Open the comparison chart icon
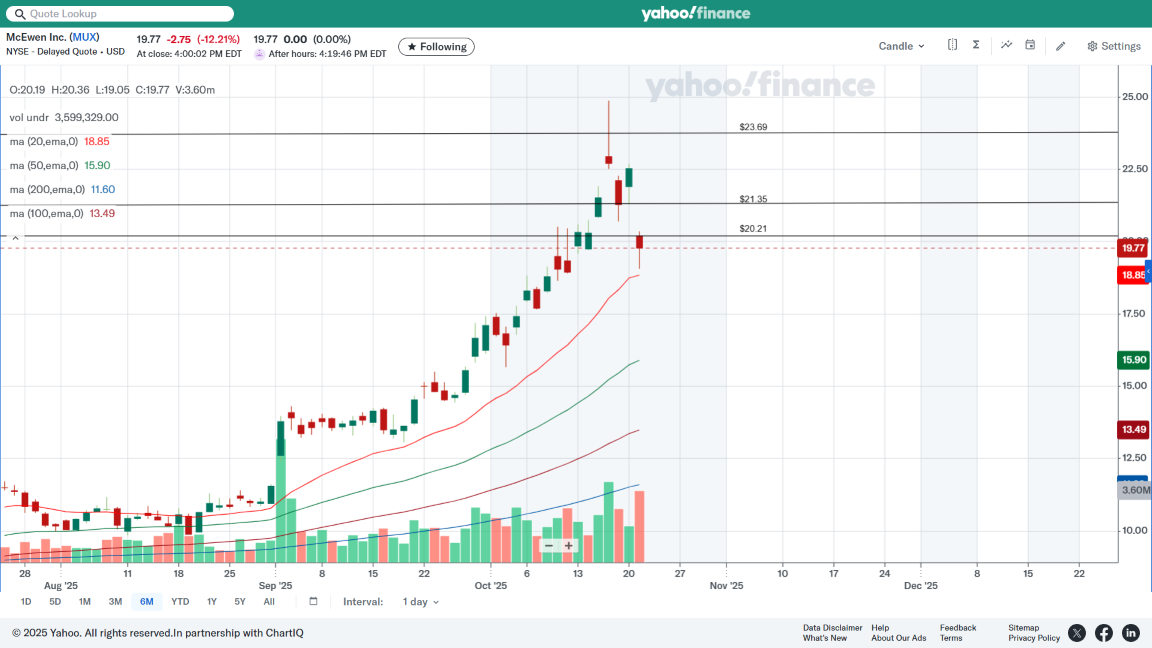Image resolution: width=1152 pixels, height=648 pixels. click(1007, 45)
